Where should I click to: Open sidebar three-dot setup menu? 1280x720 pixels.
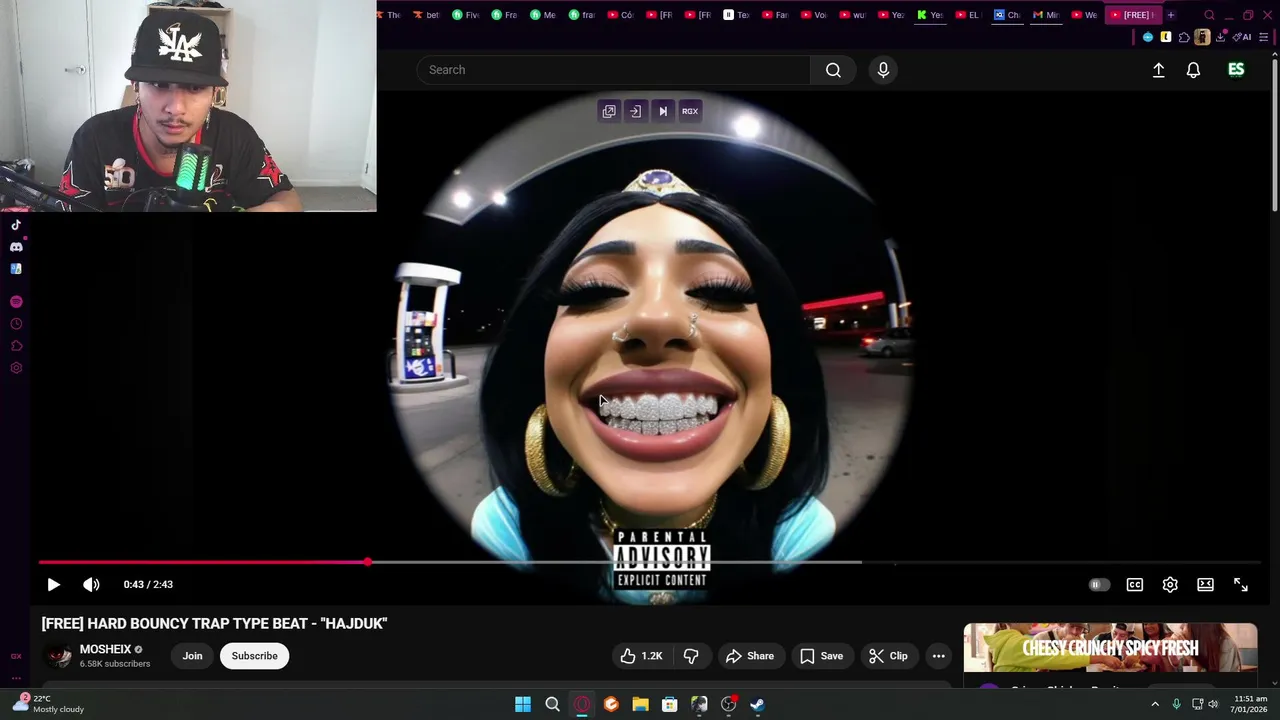tap(16, 678)
